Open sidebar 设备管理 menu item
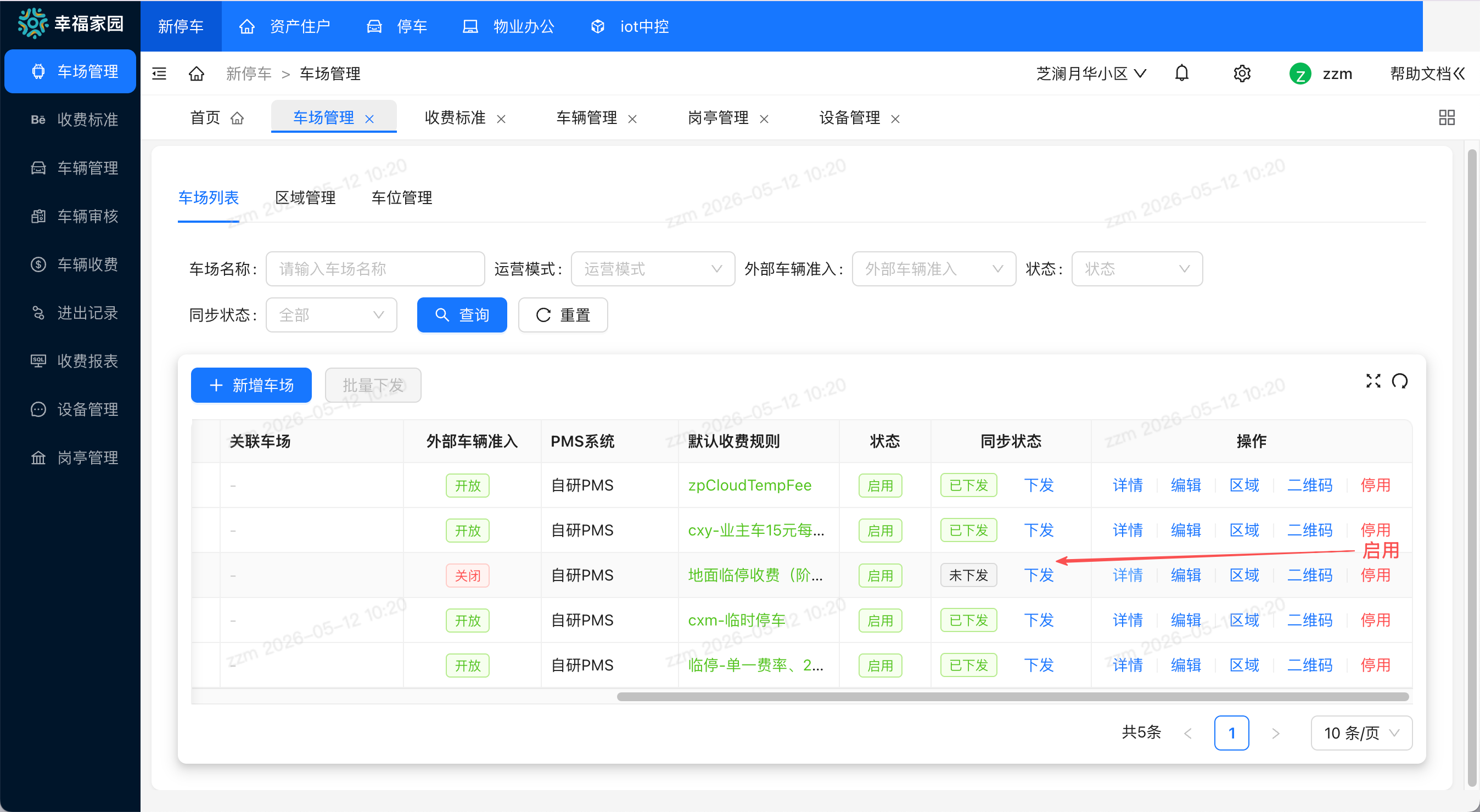This screenshot has width=1480, height=812. [x=70, y=409]
